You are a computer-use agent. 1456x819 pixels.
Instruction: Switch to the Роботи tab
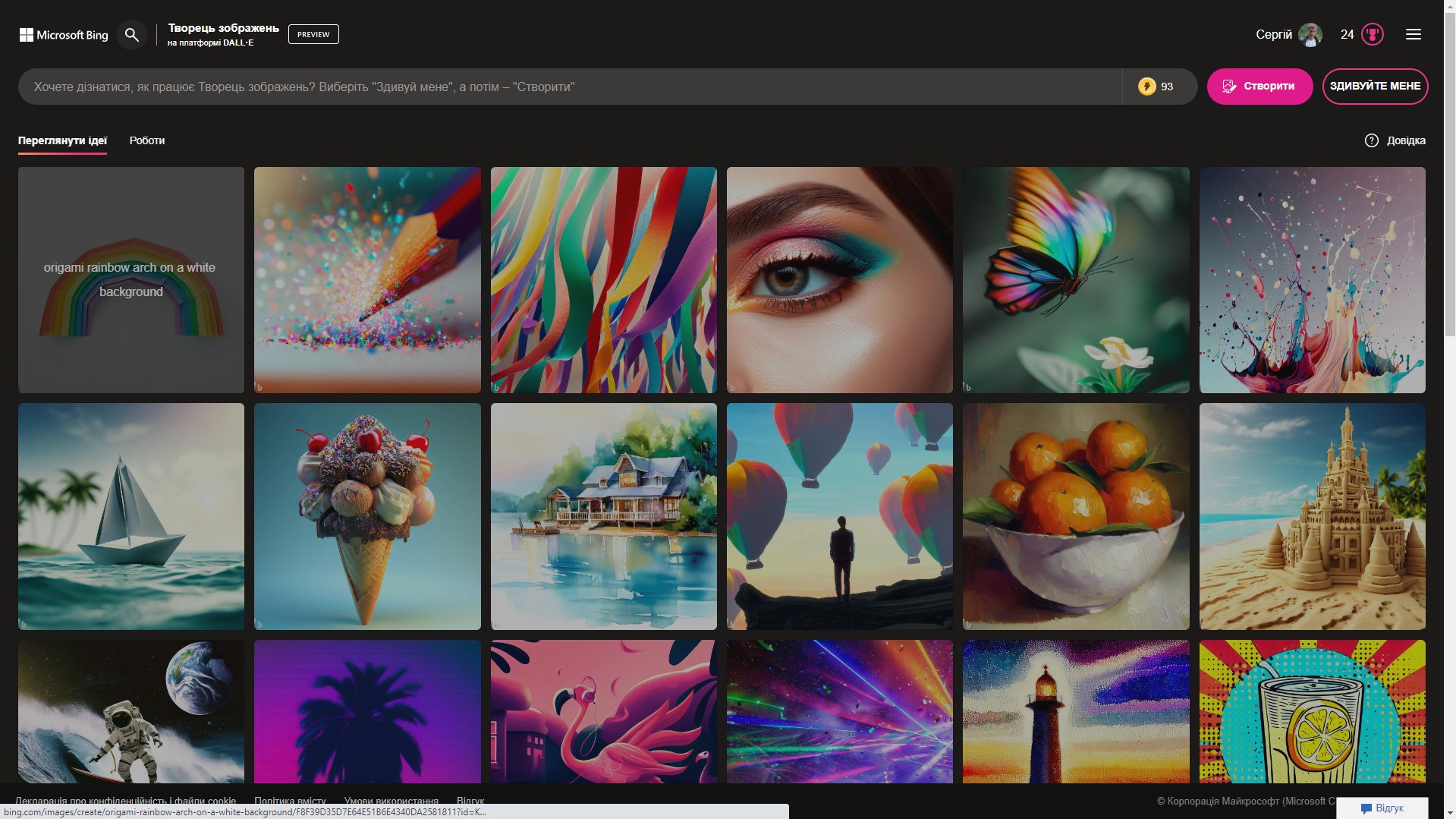click(147, 140)
